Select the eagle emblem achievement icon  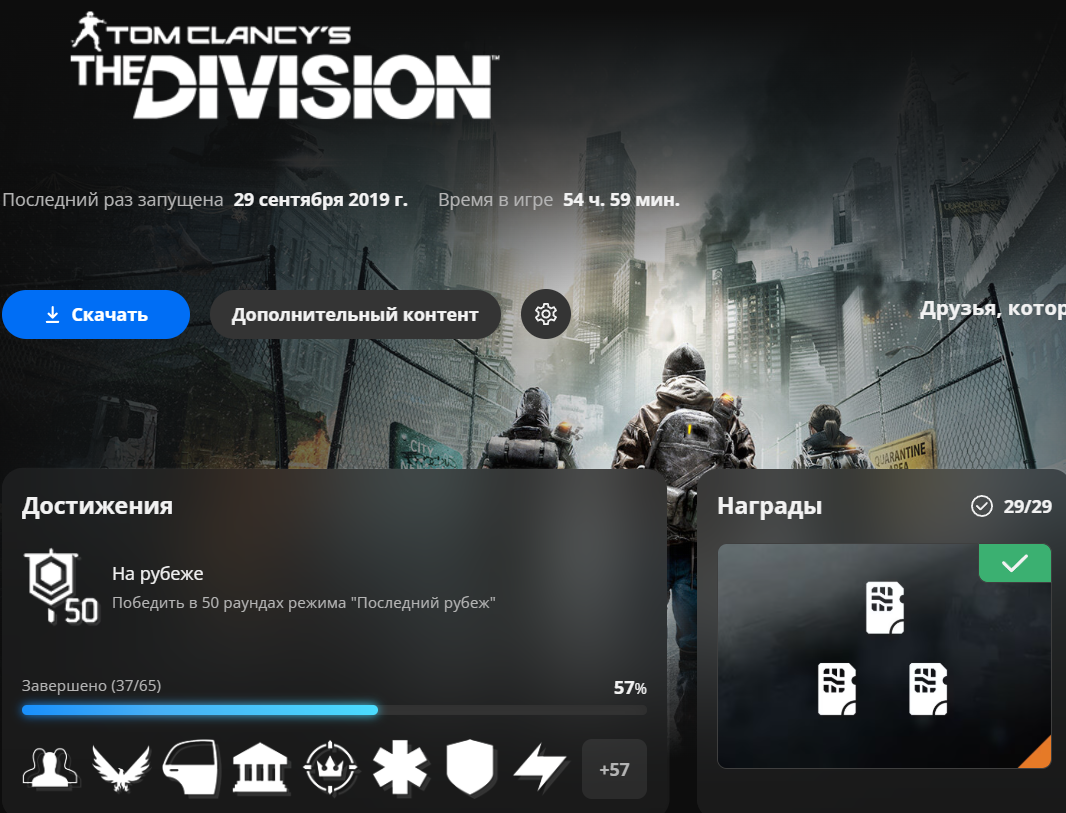[121, 768]
